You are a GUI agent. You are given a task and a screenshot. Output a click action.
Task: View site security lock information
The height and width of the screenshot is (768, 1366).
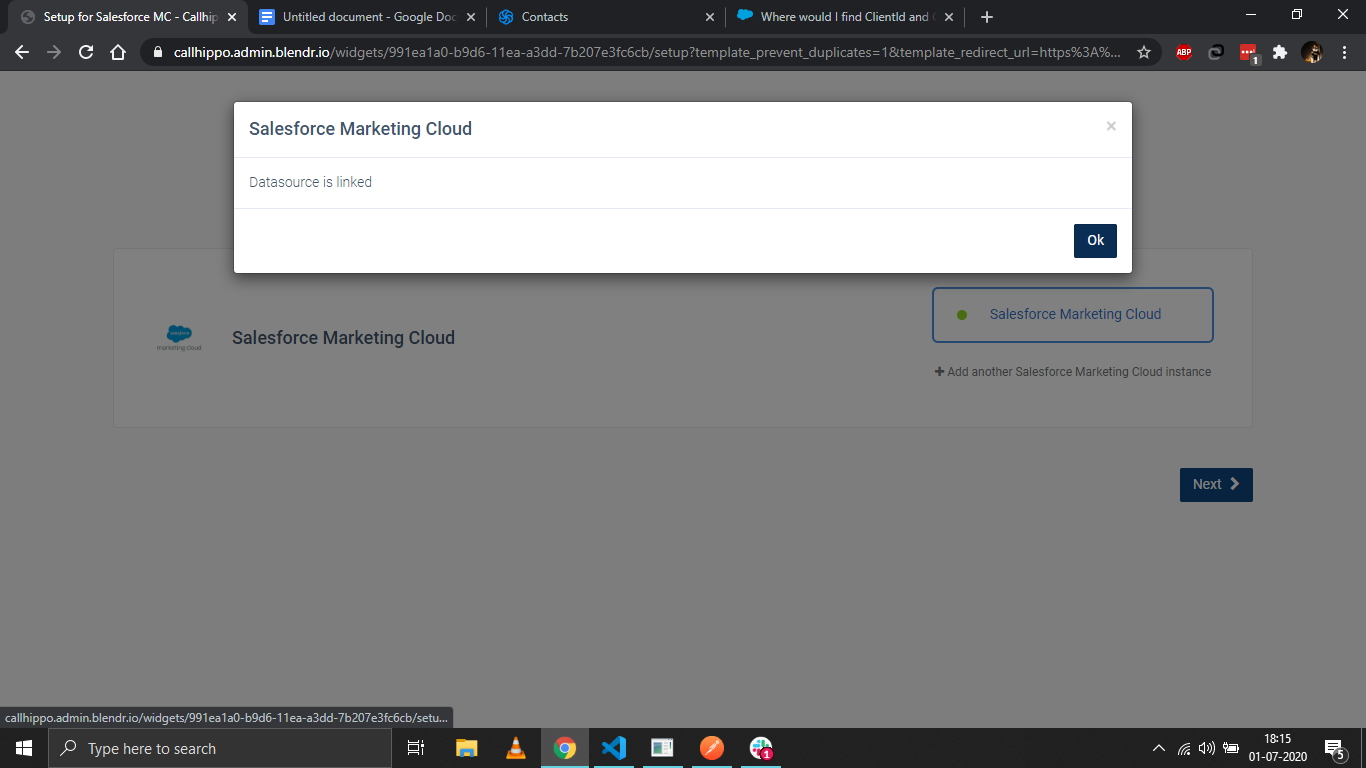[x=157, y=52]
